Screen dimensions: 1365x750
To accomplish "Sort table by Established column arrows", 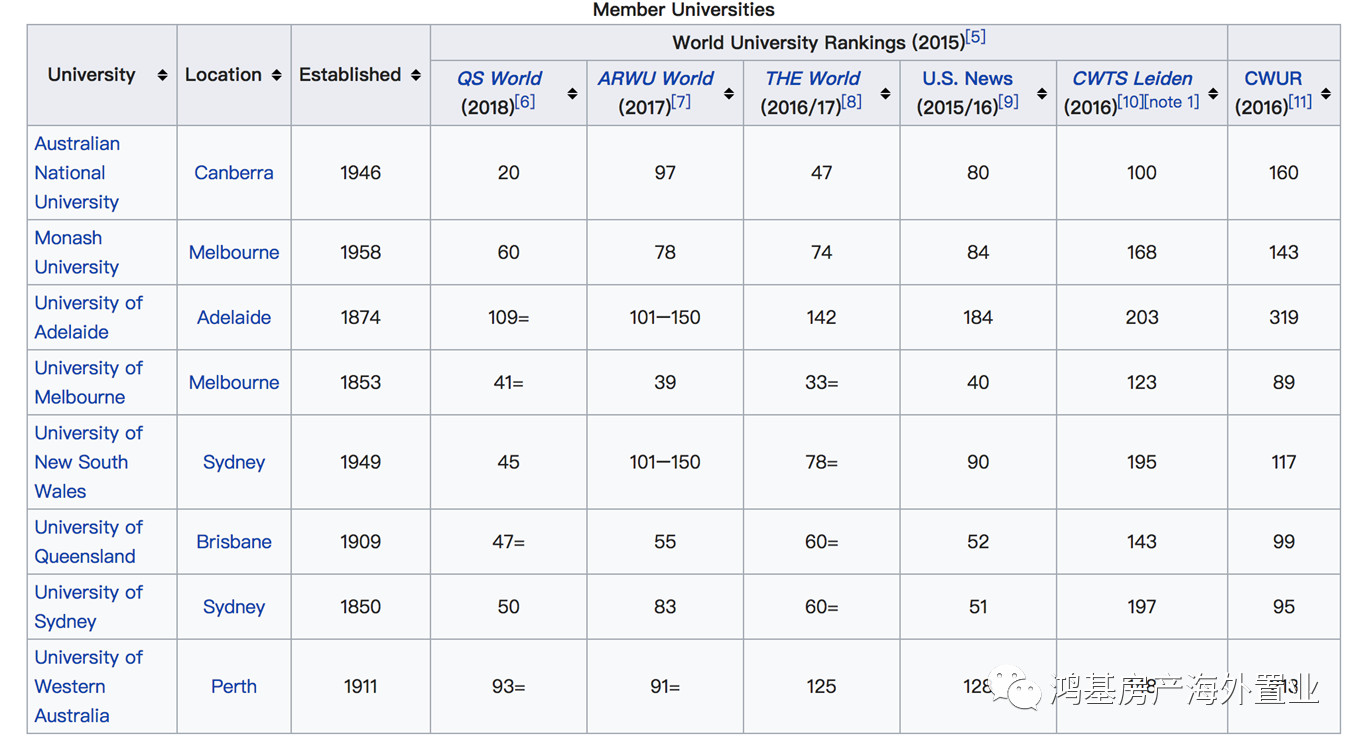I will (416, 75).
